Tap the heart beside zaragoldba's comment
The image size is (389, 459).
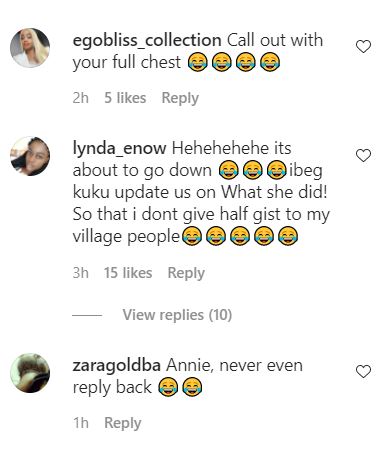tap(363, 371)
